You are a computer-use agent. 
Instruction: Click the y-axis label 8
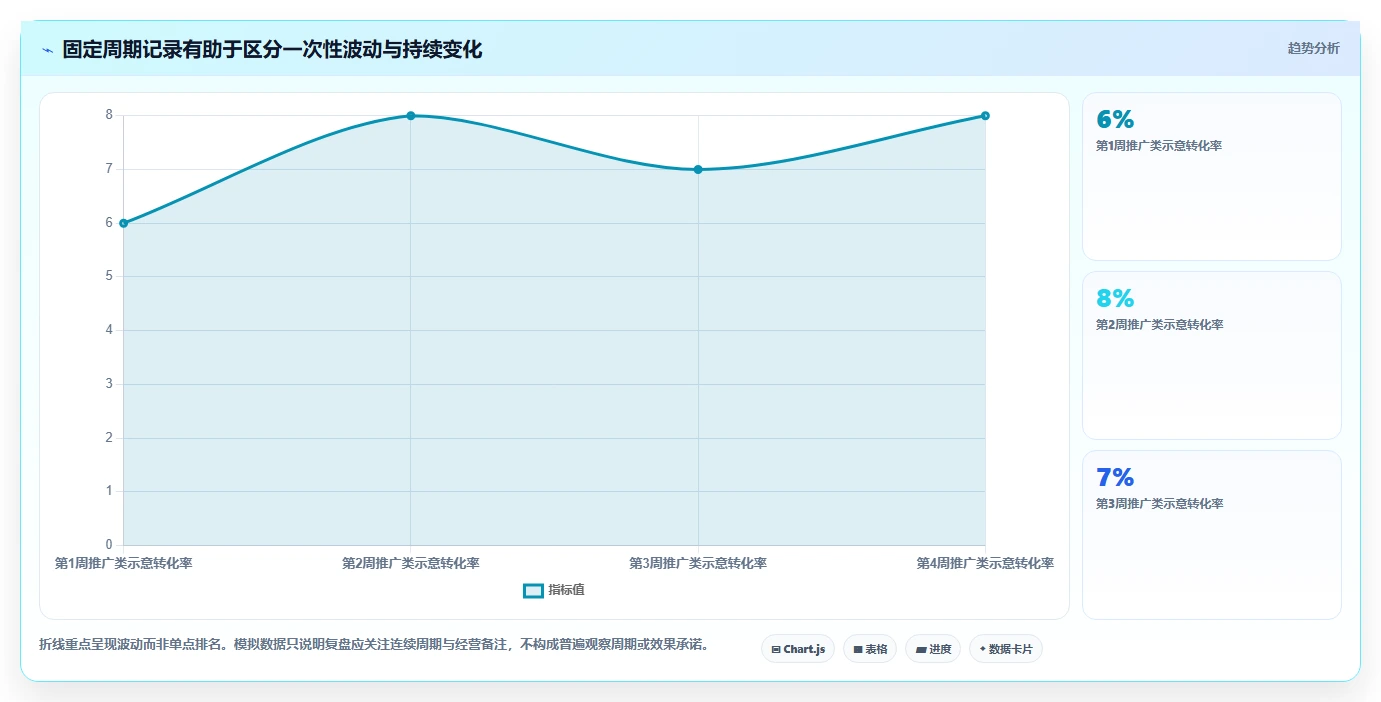tap(109, 115)
